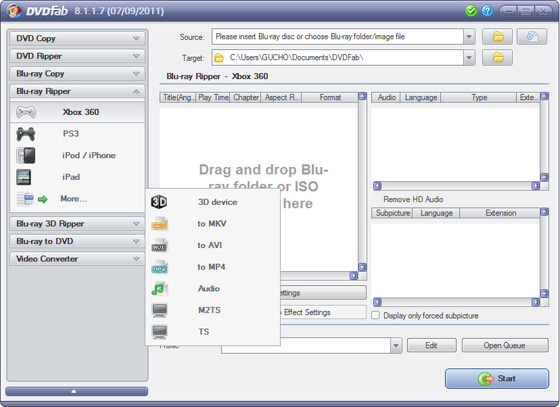This screenshot has width=560, height=407.
Task: Click the More profiles list icon
Action: [x=25, y=199]
